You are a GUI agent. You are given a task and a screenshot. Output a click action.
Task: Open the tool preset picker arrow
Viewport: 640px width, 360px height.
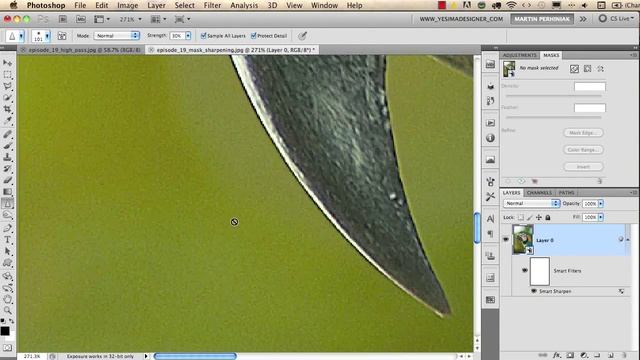tap(21, 36)
